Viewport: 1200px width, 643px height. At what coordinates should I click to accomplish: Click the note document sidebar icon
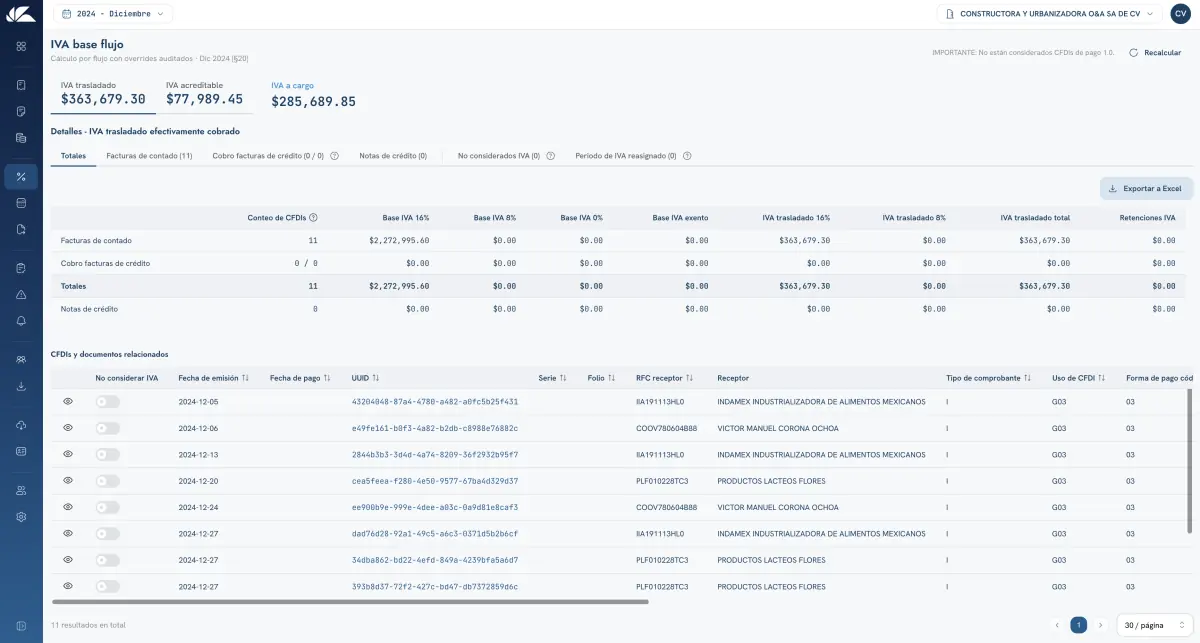pyautogui.click(x=21, y=111)
